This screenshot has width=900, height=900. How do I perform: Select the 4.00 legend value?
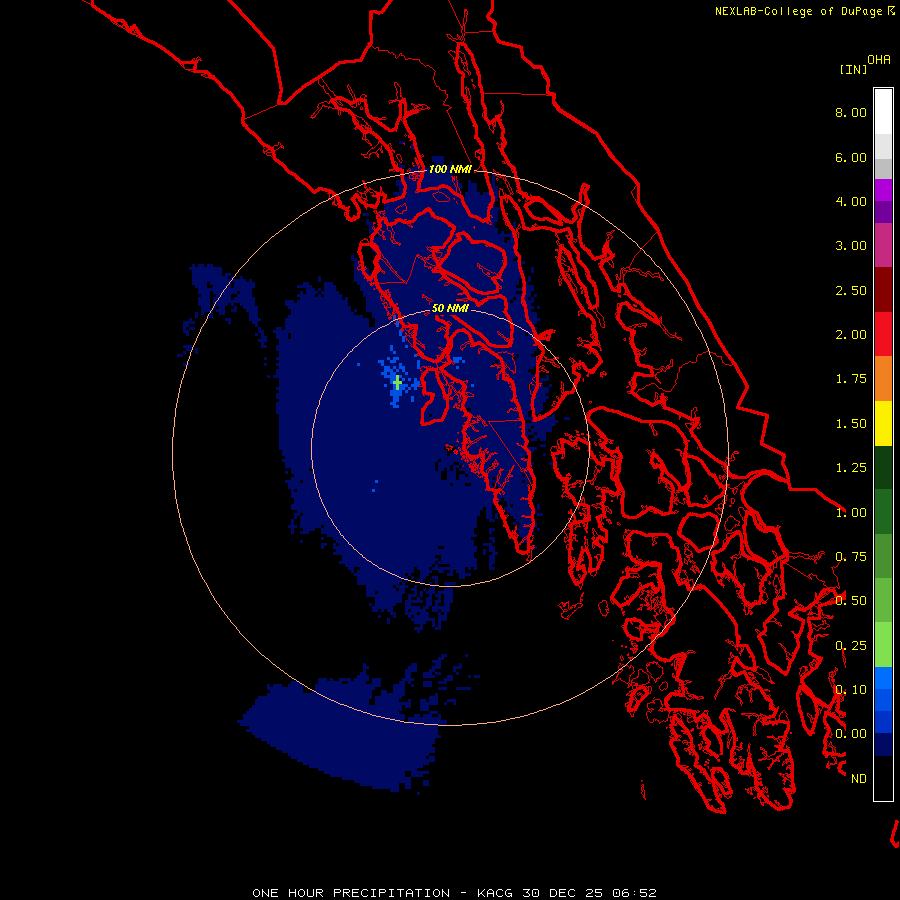tap(851, 201)
